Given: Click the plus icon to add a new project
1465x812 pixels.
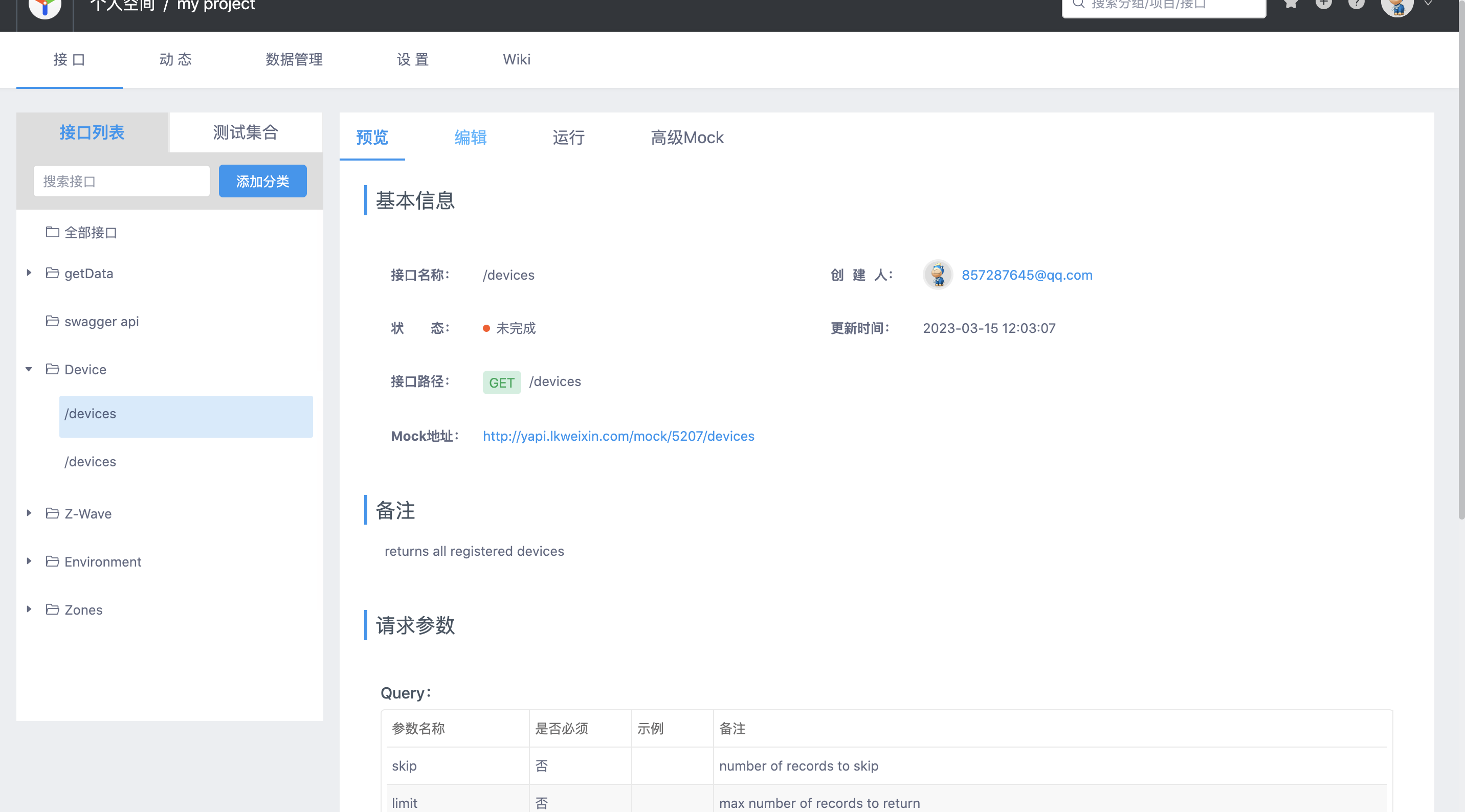Looking at the screenshot, I should (1323, 4).
